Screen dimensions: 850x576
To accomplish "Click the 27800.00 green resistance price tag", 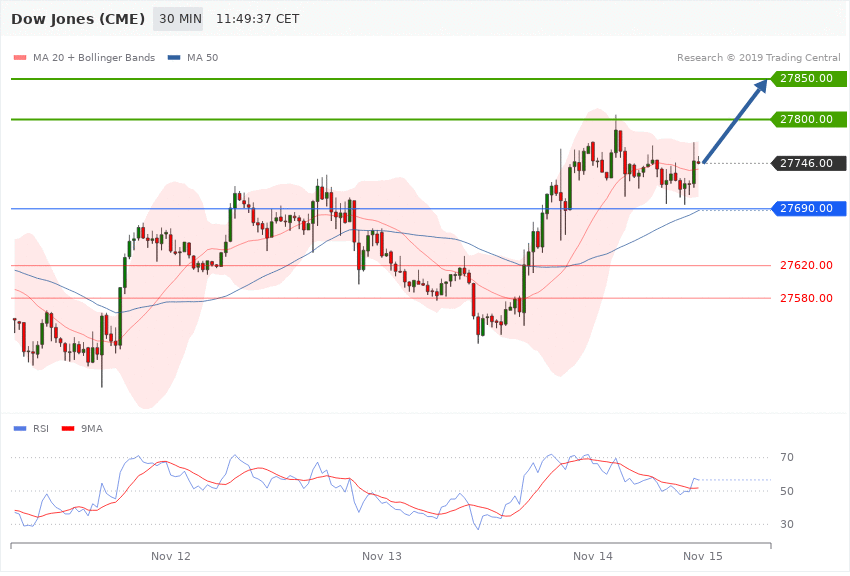I will click(x=808, y=119).
